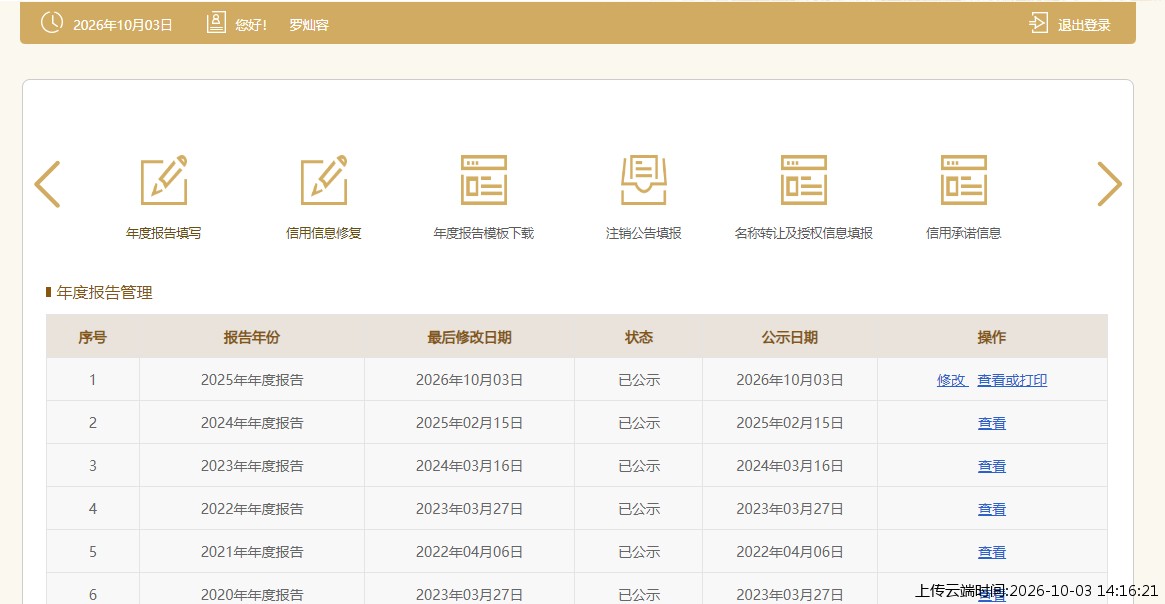Click the 名称转让及授权信息填报 form icon
This screenshot has height=604, width=1165.
point(804,180)
